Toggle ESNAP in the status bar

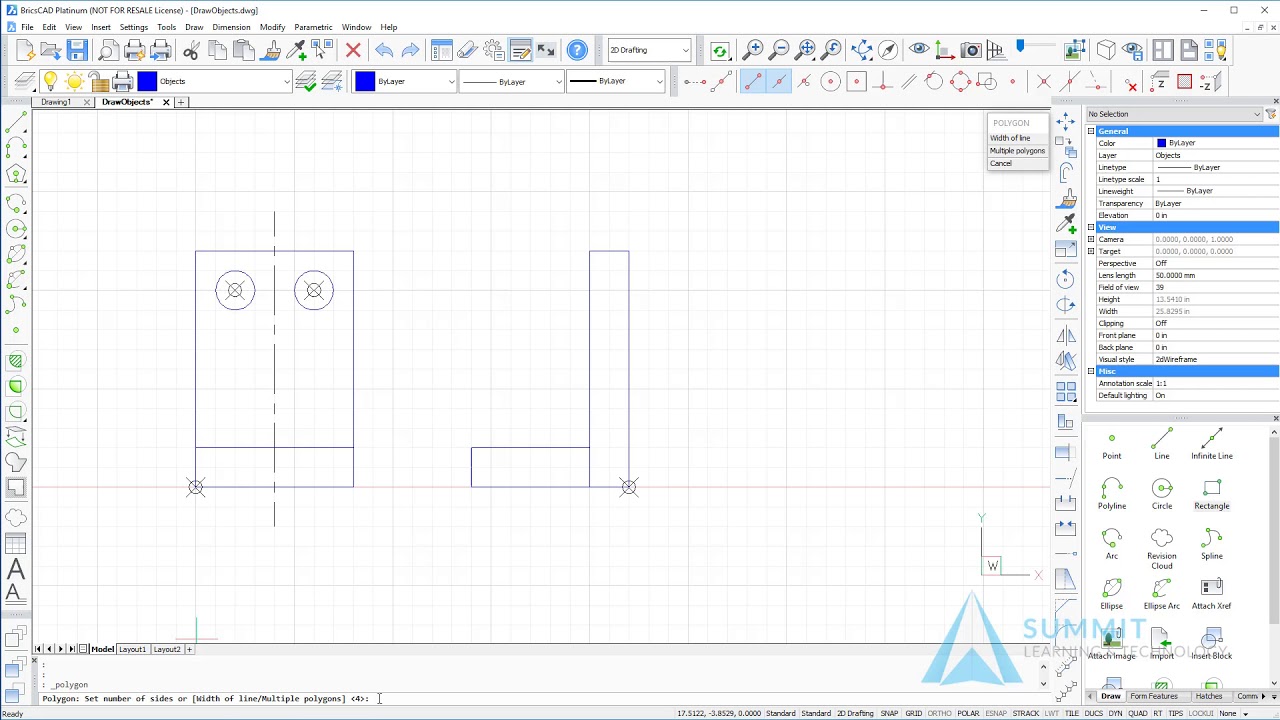pos(996,713)
